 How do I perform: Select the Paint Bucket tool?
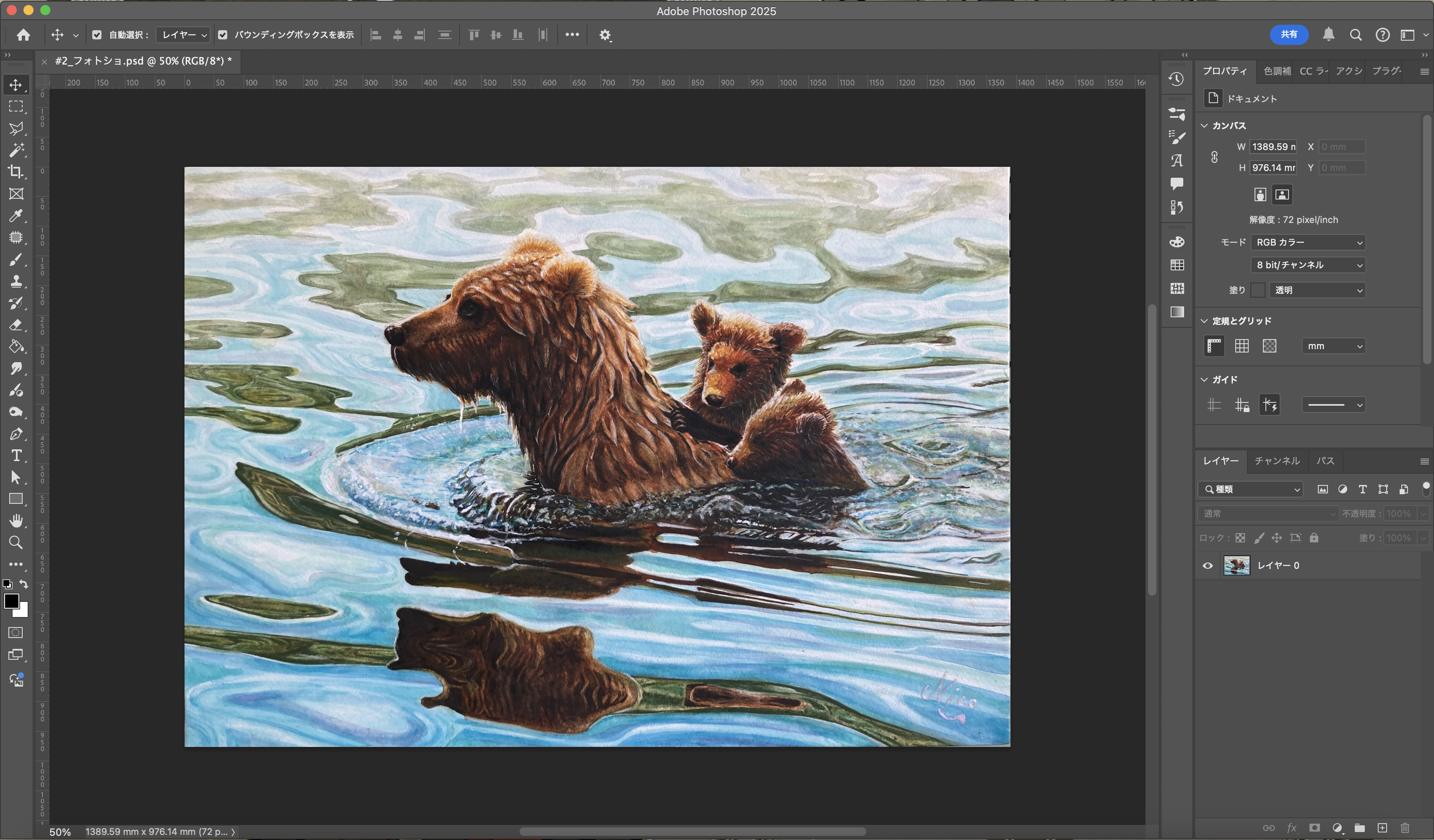(16, 346)
